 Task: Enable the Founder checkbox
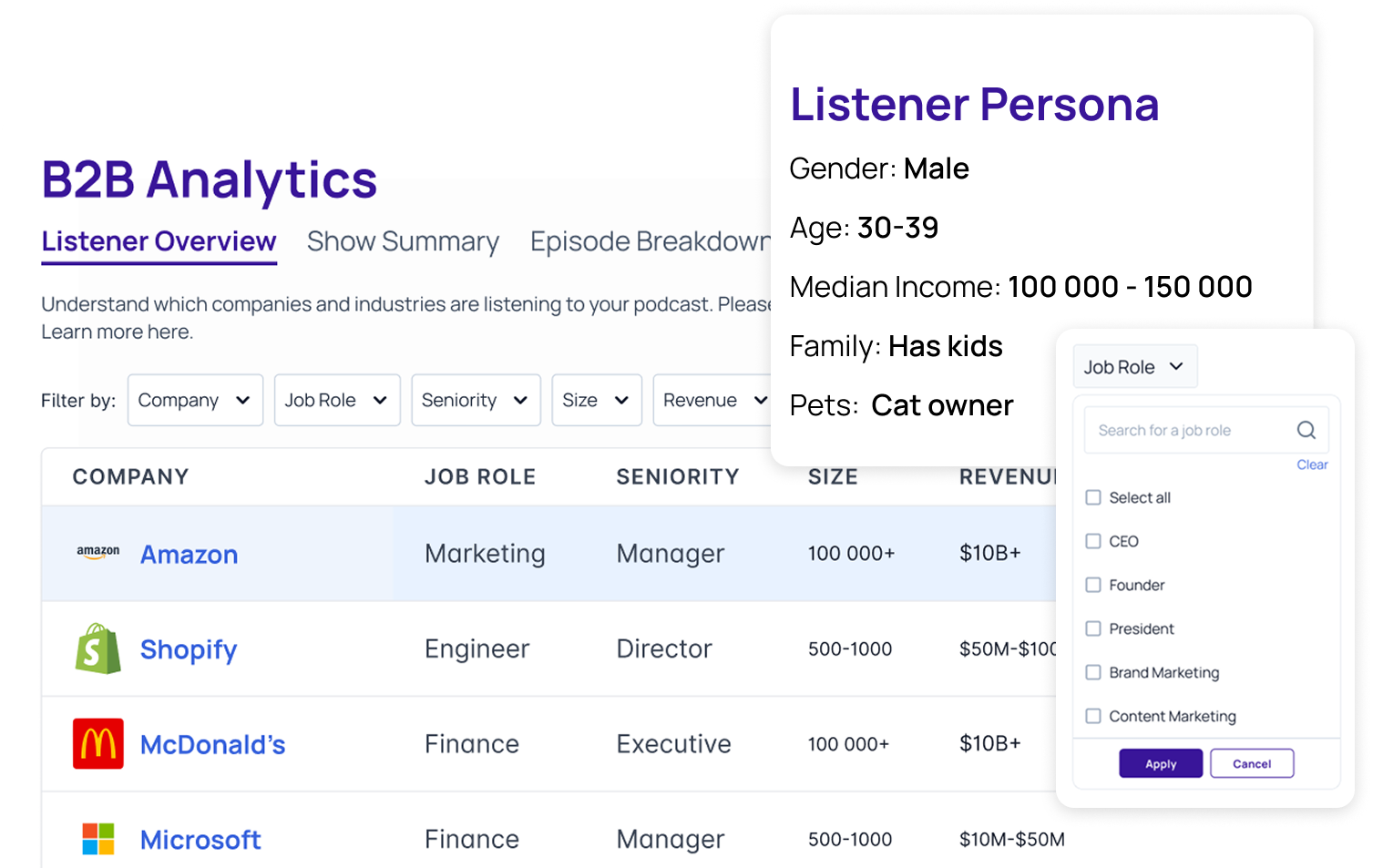pos(1093,585)
